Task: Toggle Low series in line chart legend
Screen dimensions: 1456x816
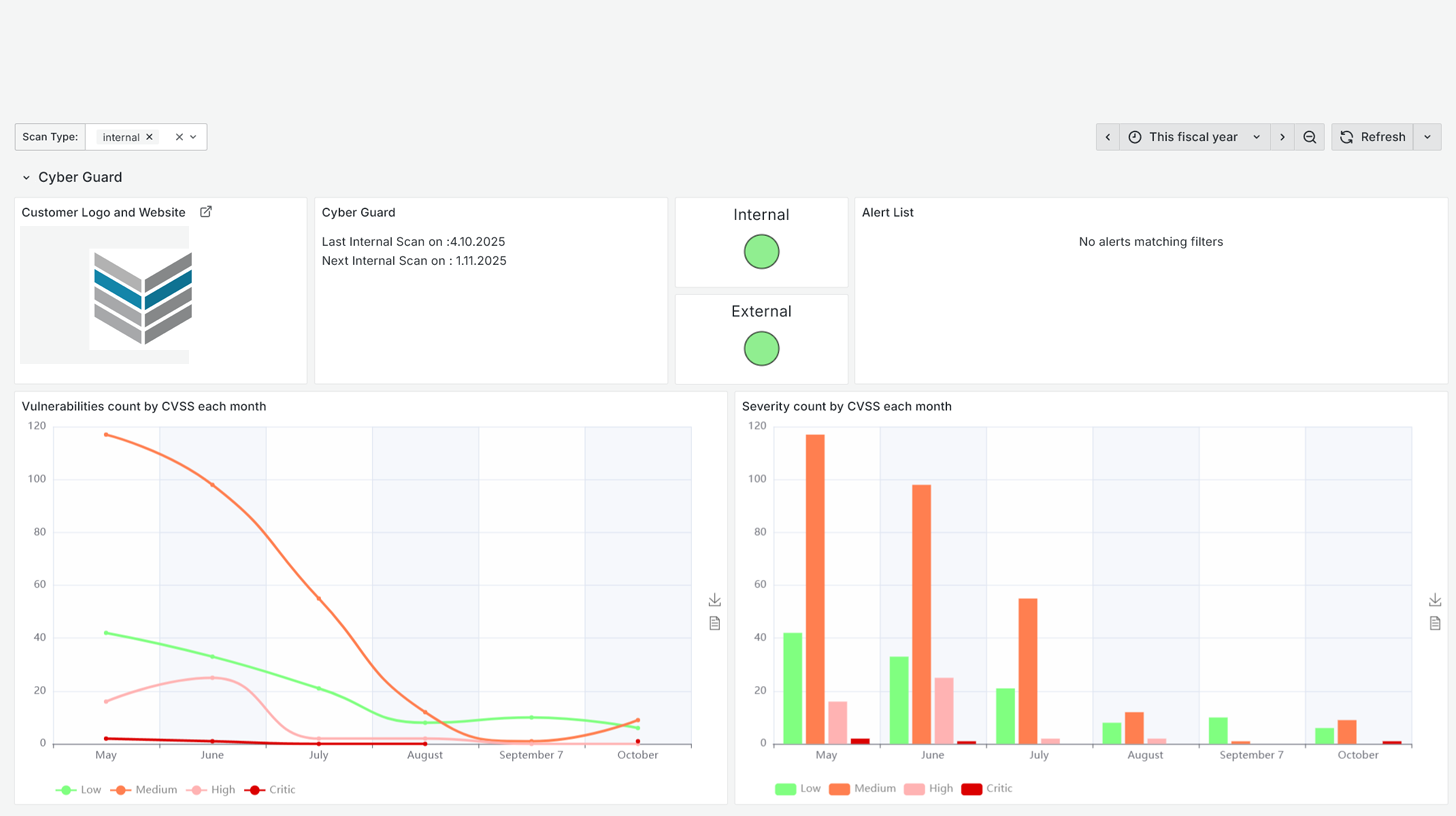Action: coord(79,790)
